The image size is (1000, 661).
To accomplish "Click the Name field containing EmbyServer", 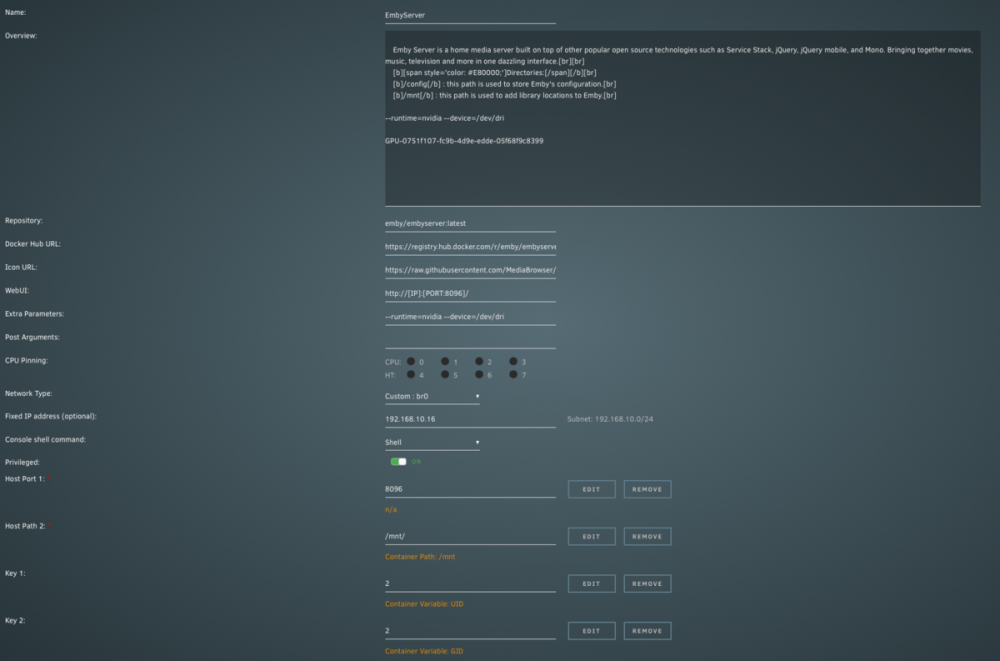I will tap(470, 15).
